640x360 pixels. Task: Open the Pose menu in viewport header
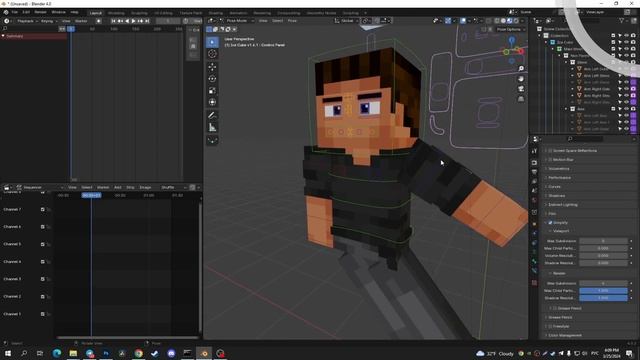[292, 20]
